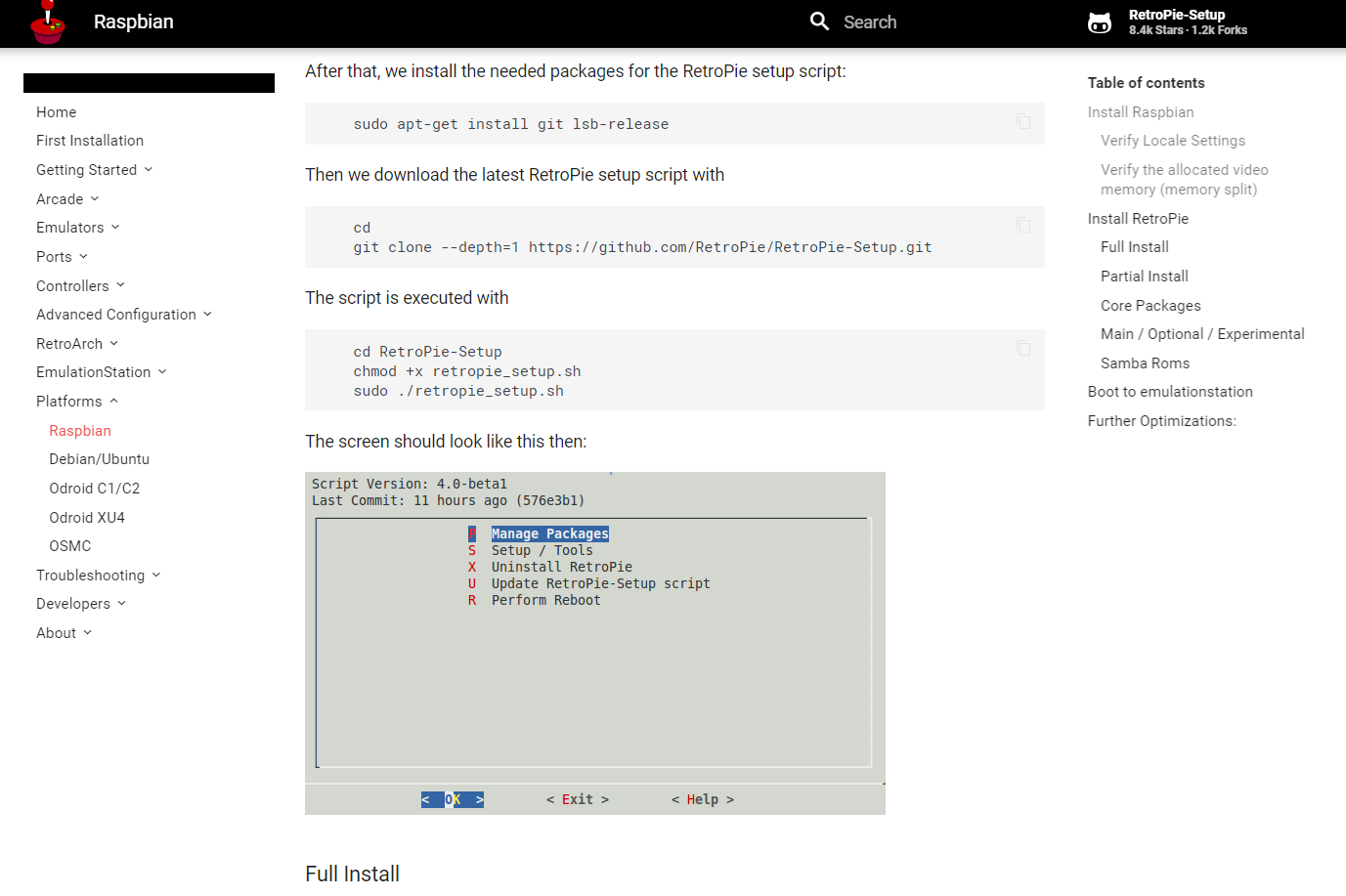This screenshot has height=896, width=1346.
Task: Copy the apt-get install command
Action: pos(1023,121)
